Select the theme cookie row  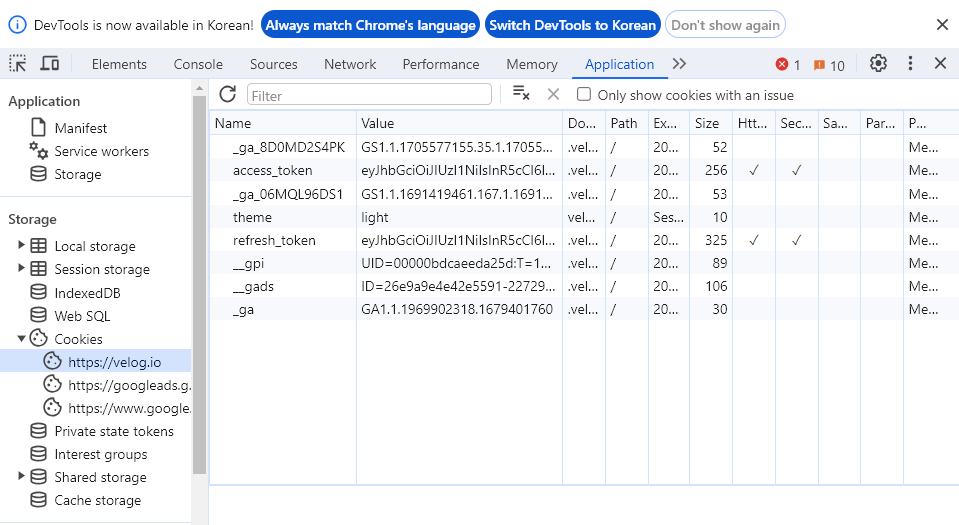tap(584, 217)
